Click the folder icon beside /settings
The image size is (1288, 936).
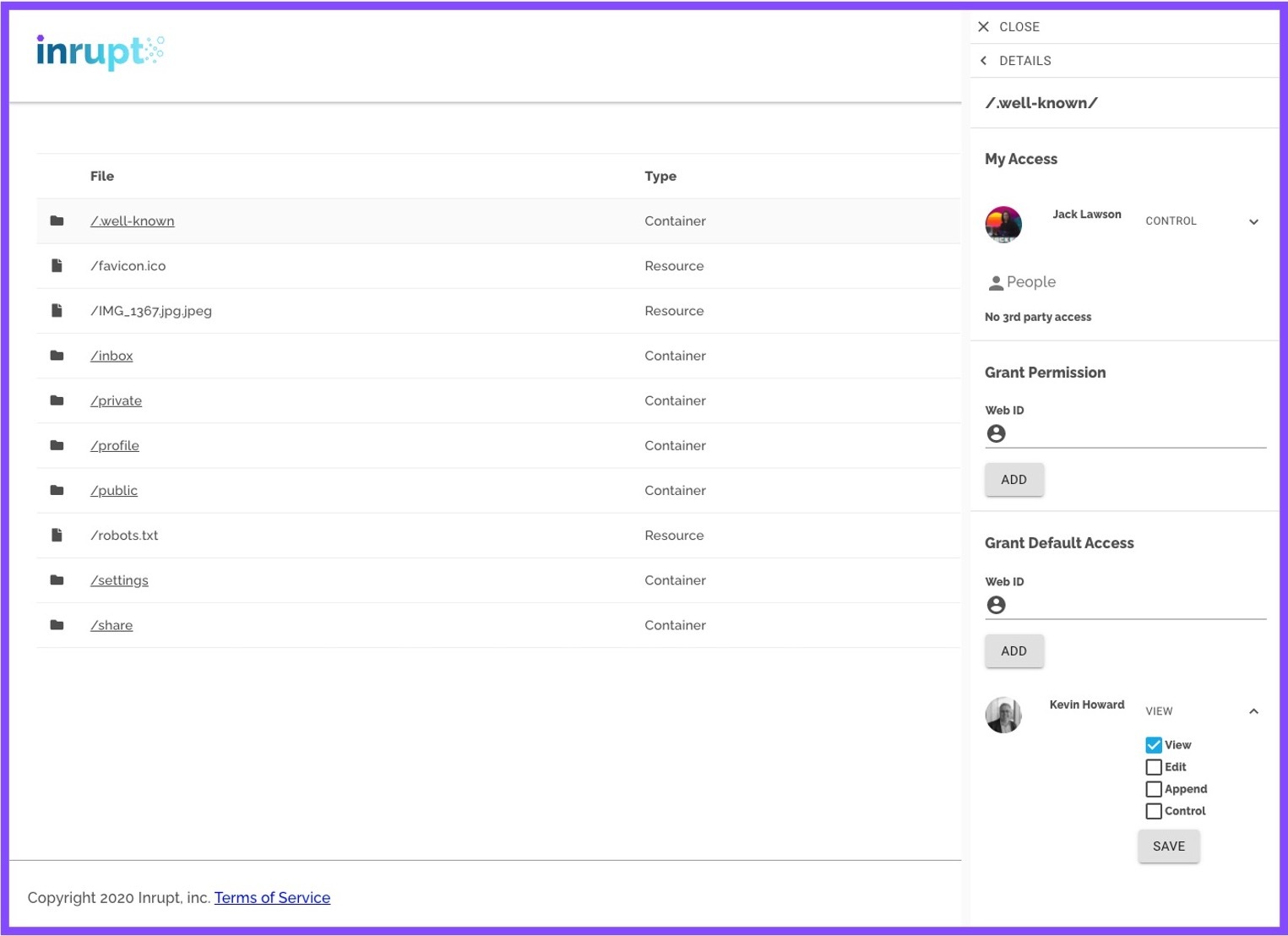57,580
